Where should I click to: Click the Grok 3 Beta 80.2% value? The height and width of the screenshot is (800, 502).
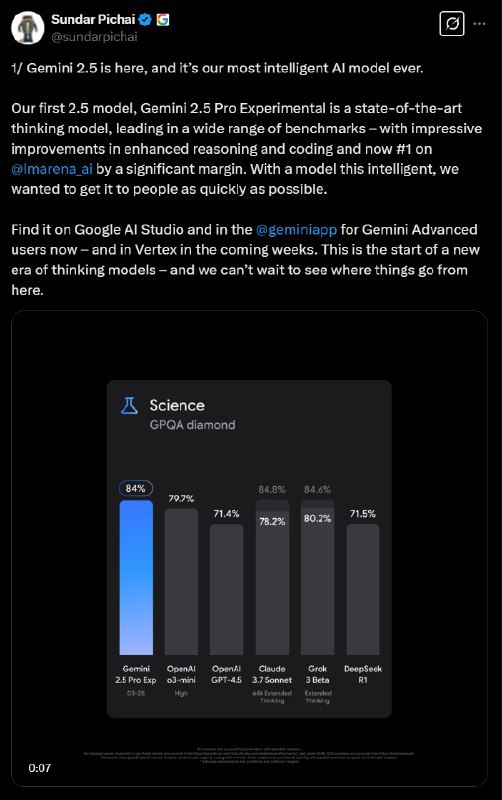(317, 518)
